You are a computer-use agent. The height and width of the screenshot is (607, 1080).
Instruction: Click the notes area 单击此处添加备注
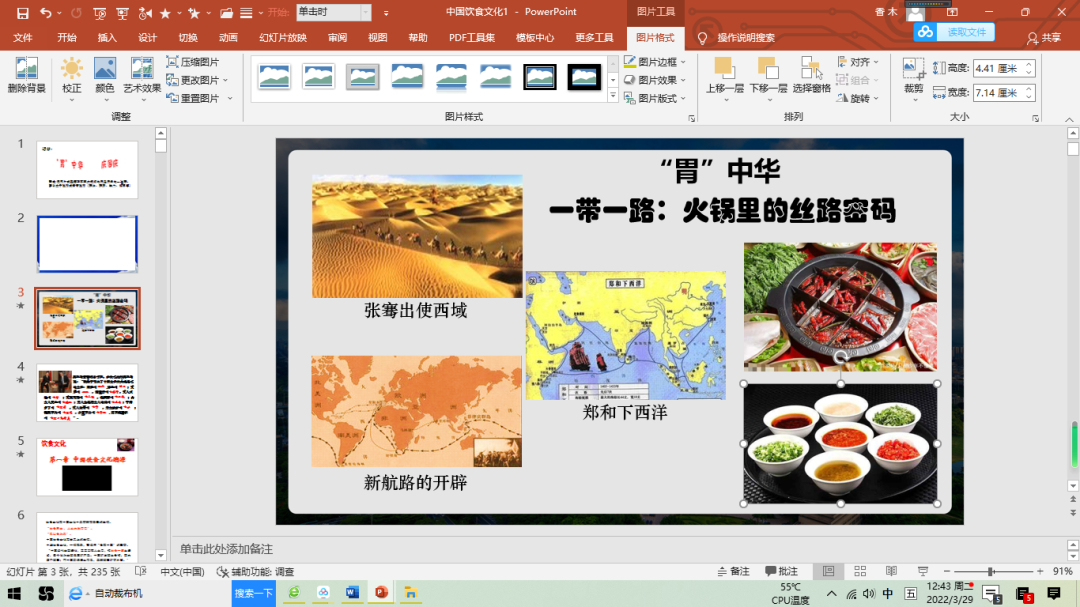226,548
